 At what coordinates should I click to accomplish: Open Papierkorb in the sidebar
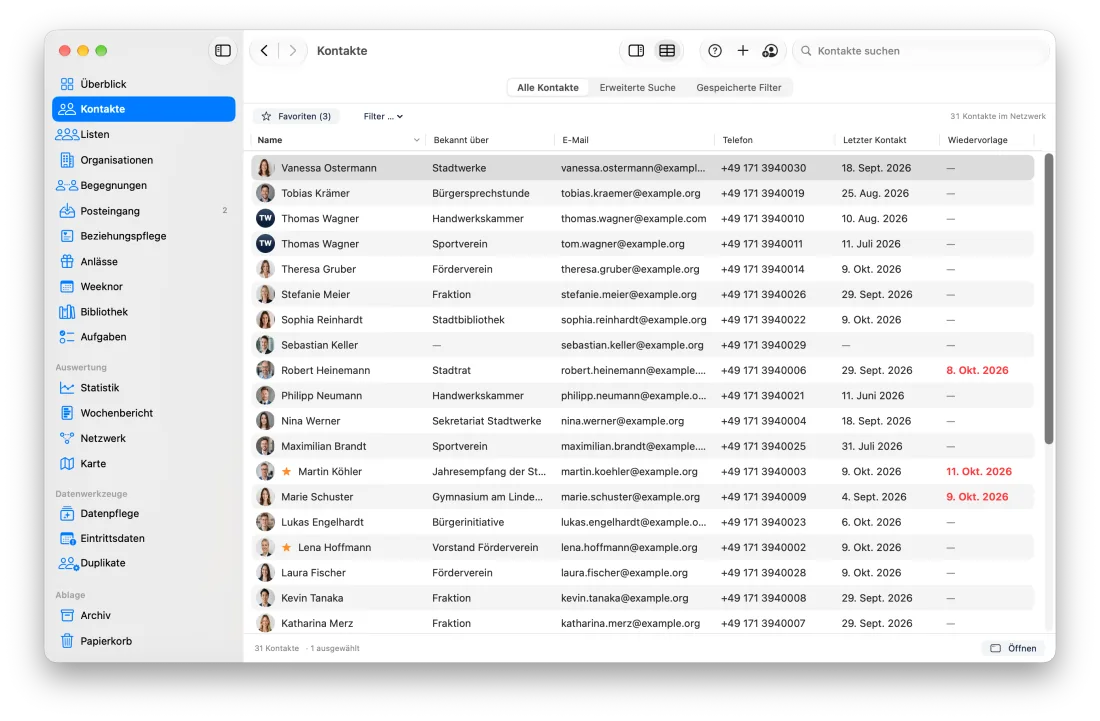[x=144, y=641]
